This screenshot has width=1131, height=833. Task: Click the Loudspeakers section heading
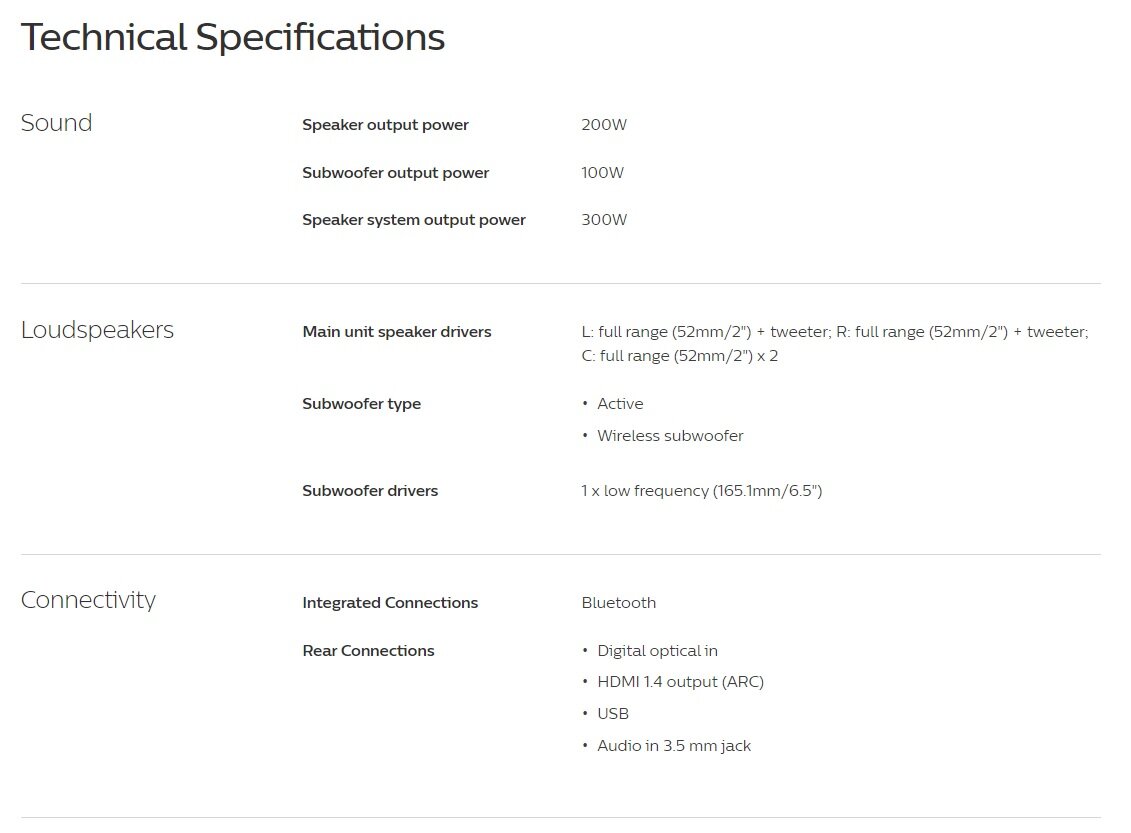97,330
